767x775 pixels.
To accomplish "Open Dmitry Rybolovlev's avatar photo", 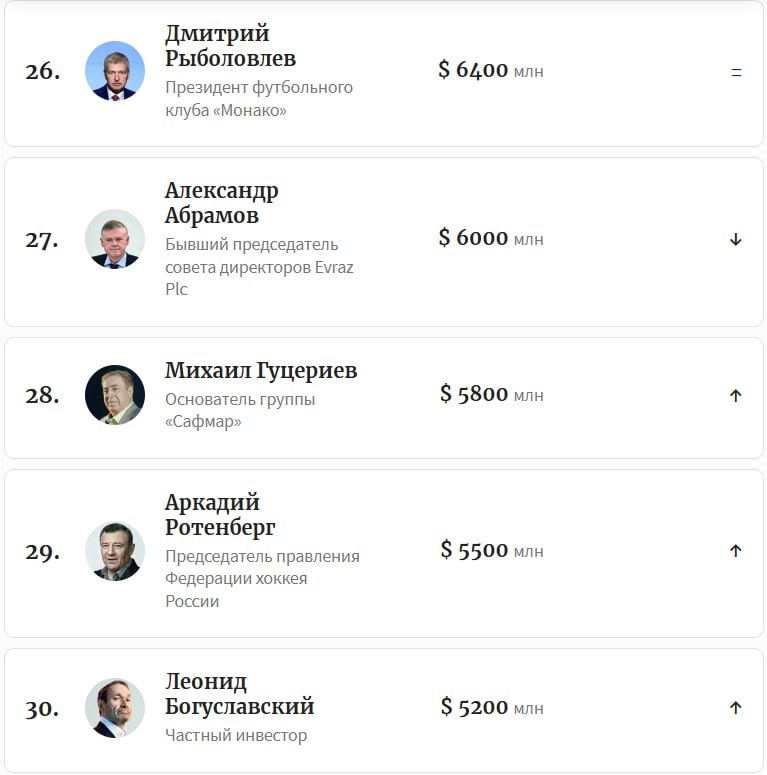I will point(115,71).
